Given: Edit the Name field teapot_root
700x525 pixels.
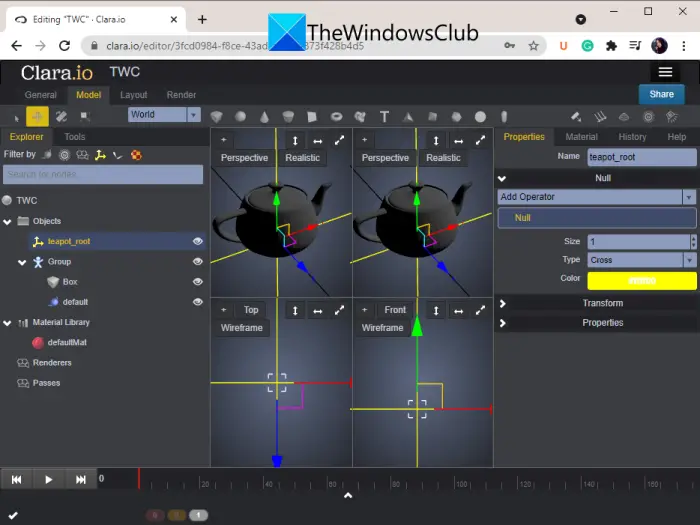Looking at the screenshot, I should coord(642,157).
